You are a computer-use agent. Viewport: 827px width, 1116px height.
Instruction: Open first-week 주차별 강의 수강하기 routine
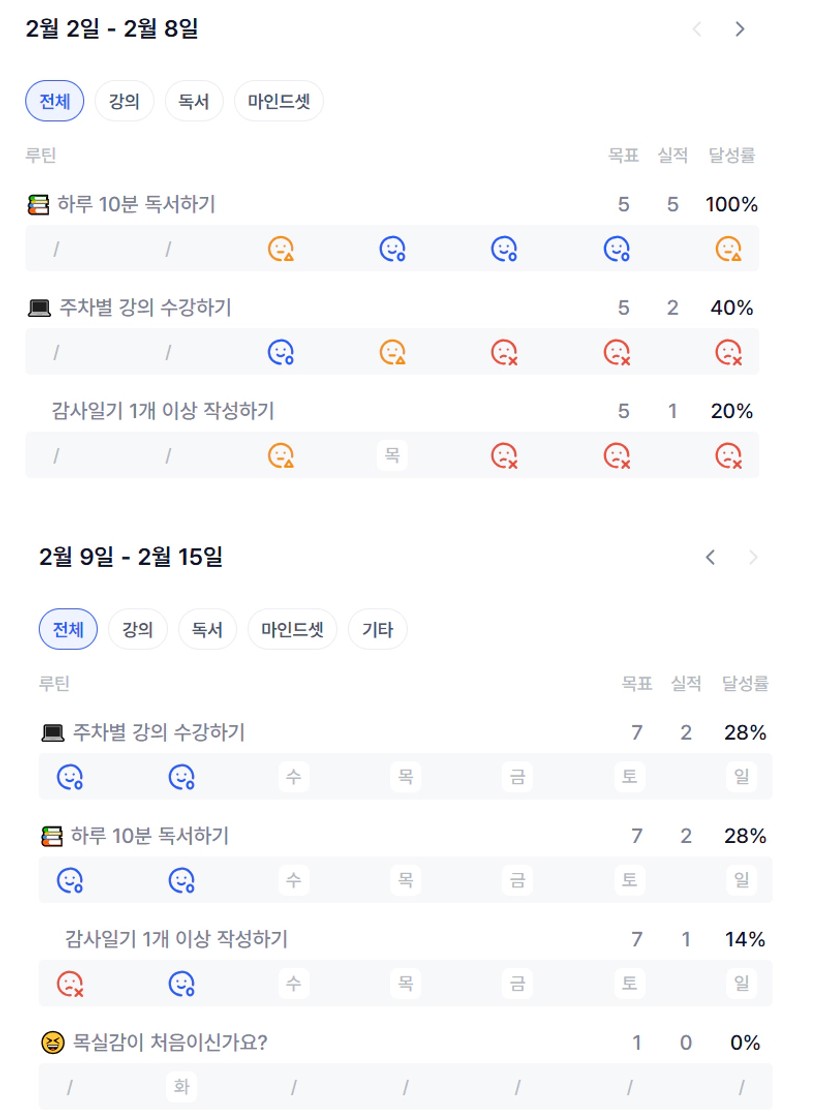click(x=145, y=308)
